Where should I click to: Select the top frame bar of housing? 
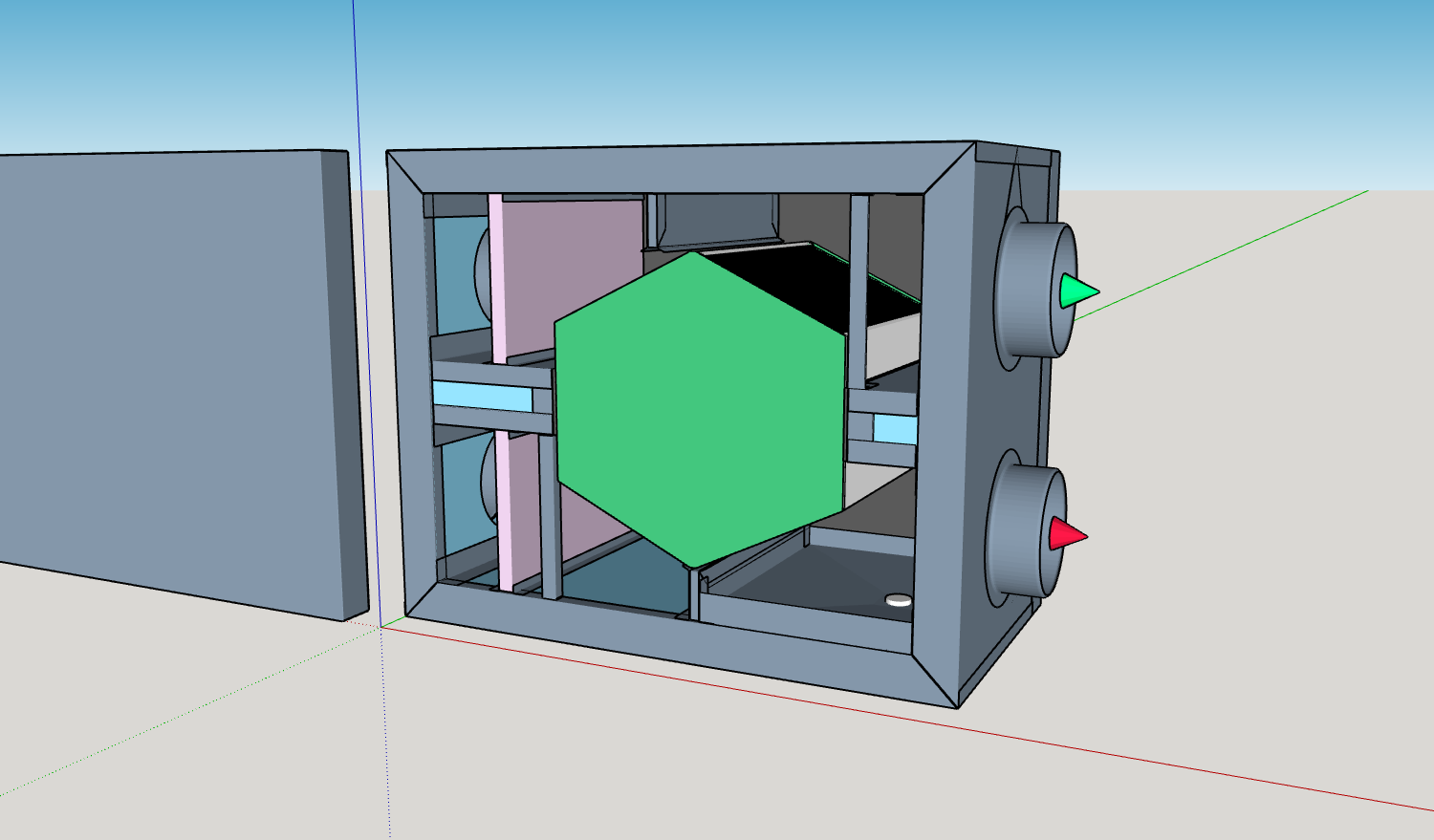pyautogui.click(x=681, y=170)
